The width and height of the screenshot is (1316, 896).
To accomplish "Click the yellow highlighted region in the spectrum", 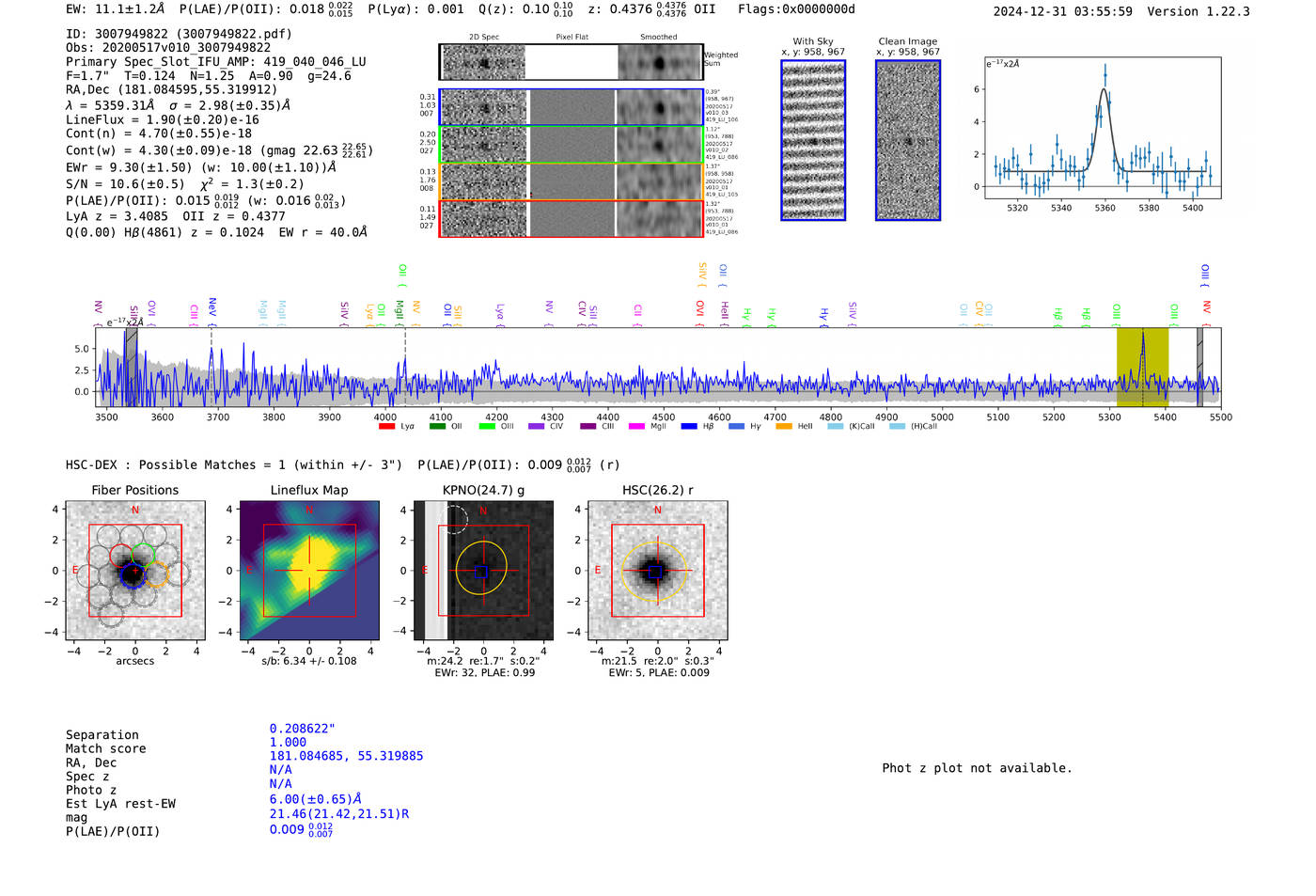I will 1142,368.
